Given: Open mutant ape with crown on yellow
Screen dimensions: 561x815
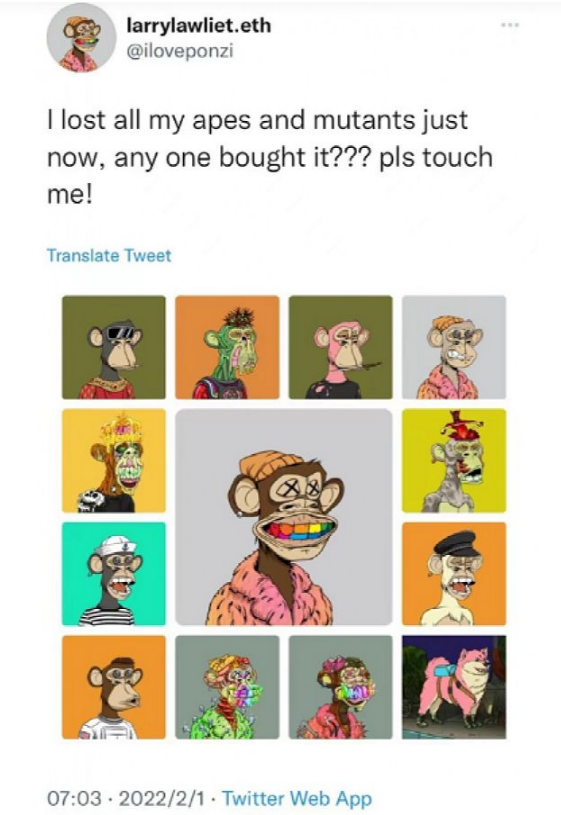Looking at the screenshot, I should [114, 461].
